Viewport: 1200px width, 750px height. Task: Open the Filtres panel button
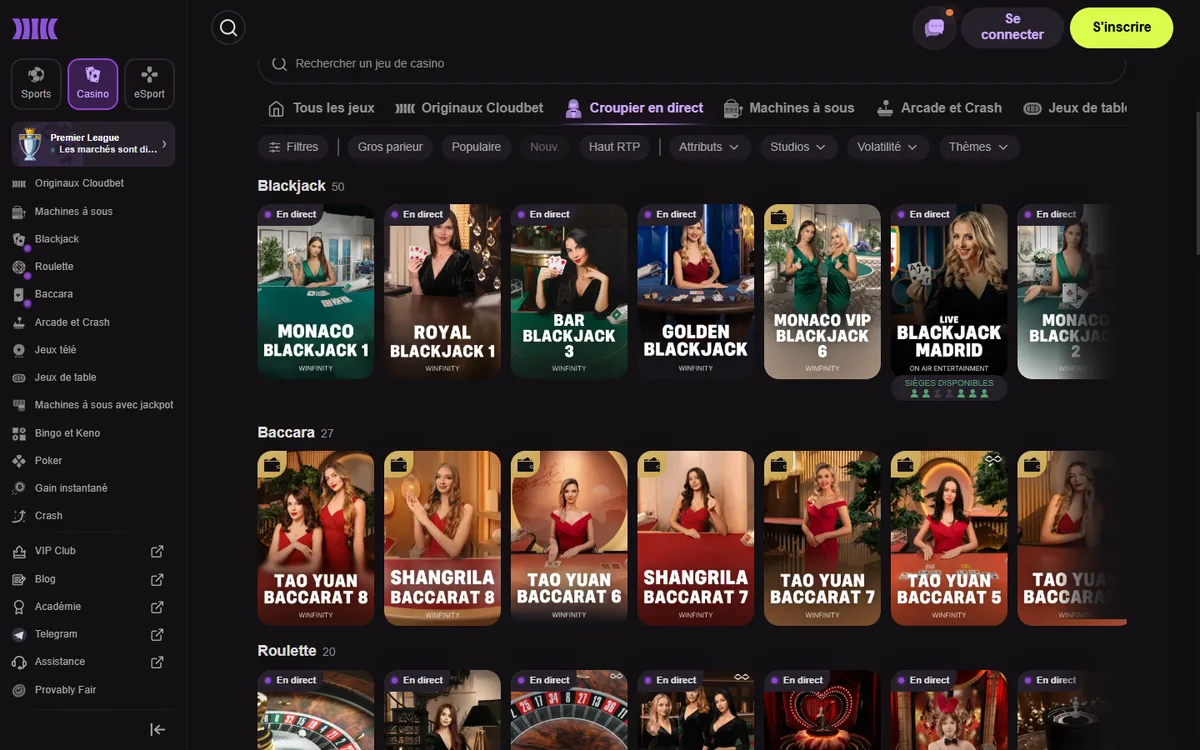(x=293, y=147)
